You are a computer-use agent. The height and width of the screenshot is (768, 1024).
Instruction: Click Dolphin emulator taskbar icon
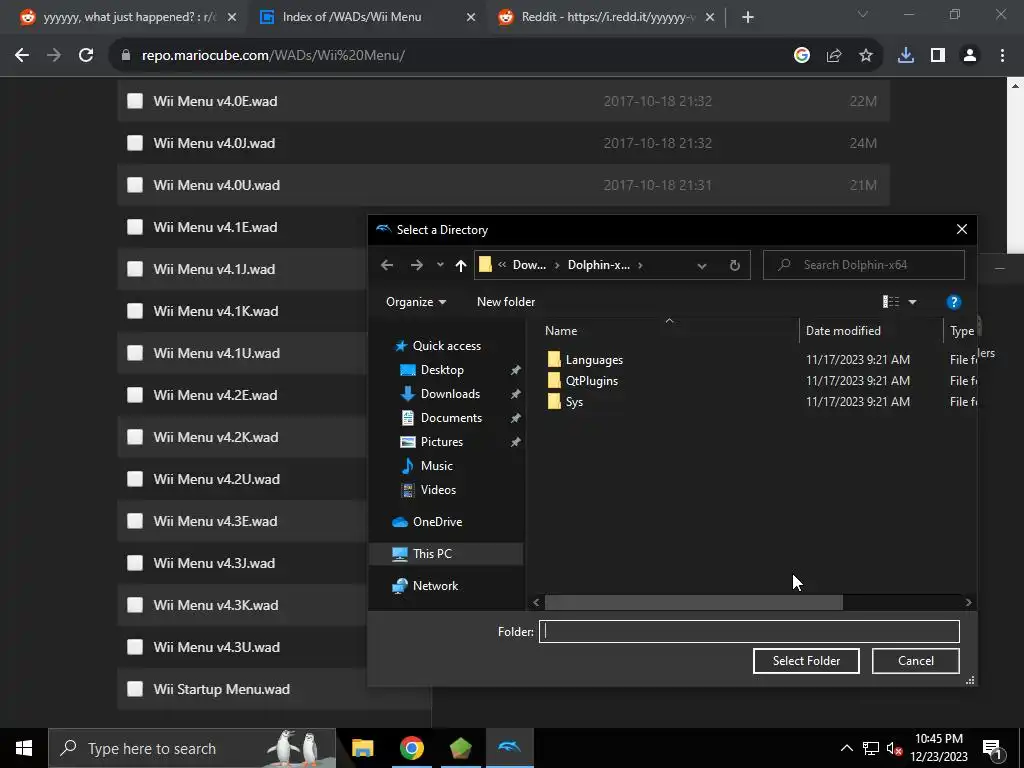tap(509, 748)
